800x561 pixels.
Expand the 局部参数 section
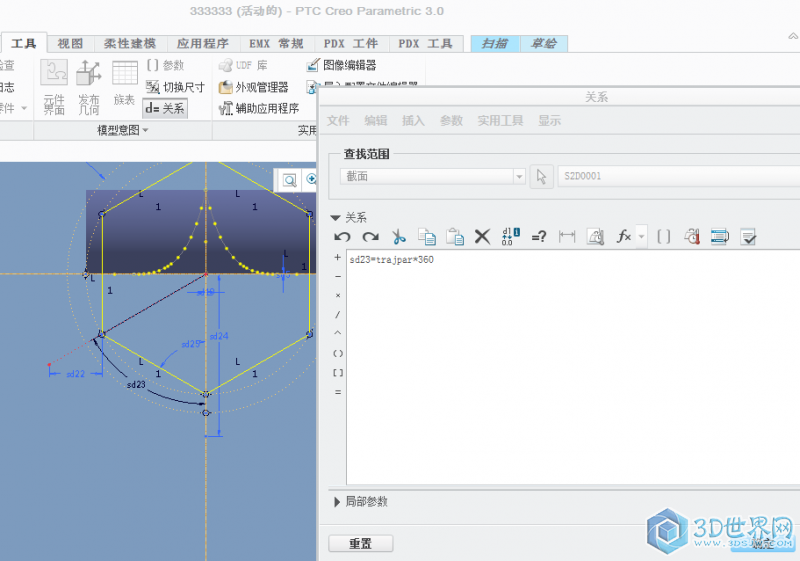[336, 502]
